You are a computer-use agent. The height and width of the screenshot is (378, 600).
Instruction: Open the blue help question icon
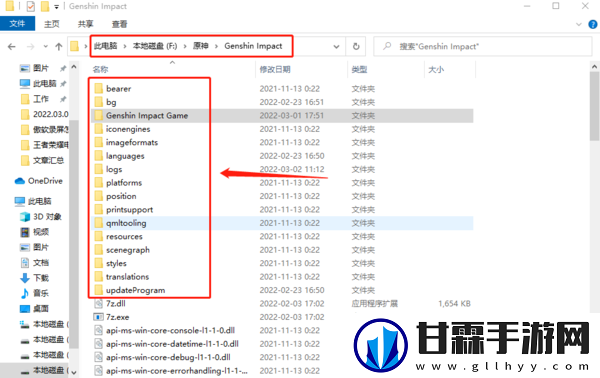click(x=592, y=24)
